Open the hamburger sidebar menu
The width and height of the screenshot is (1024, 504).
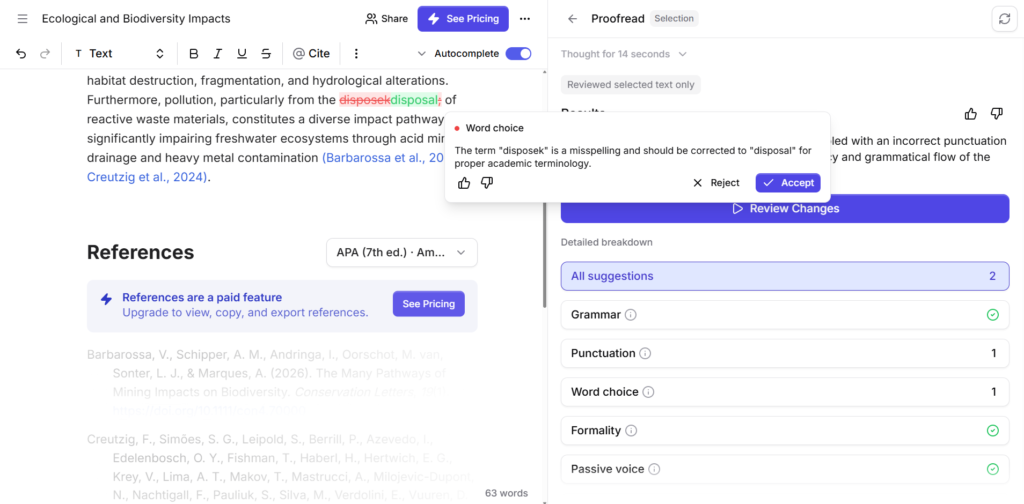pos(22,19)
